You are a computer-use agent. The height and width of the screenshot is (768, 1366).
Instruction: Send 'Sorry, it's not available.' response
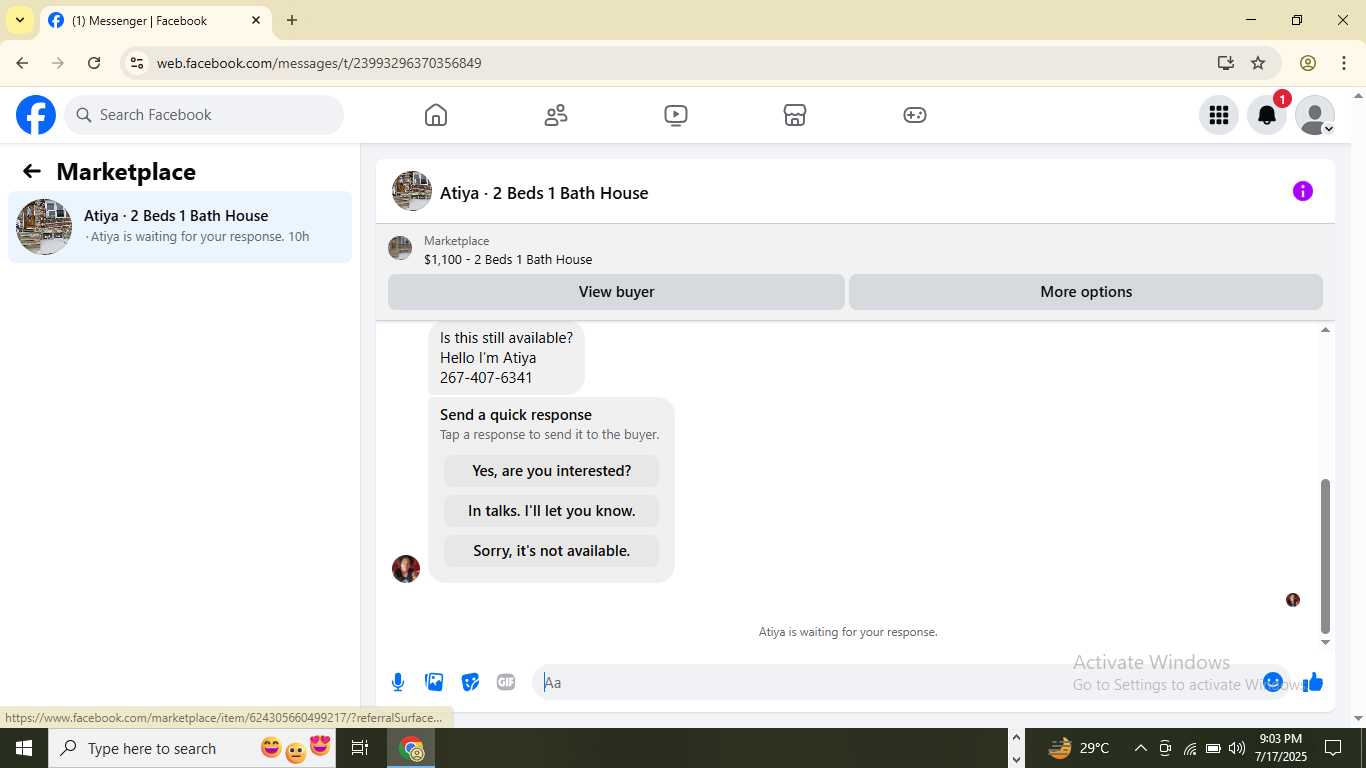click(x=552, y=551)
